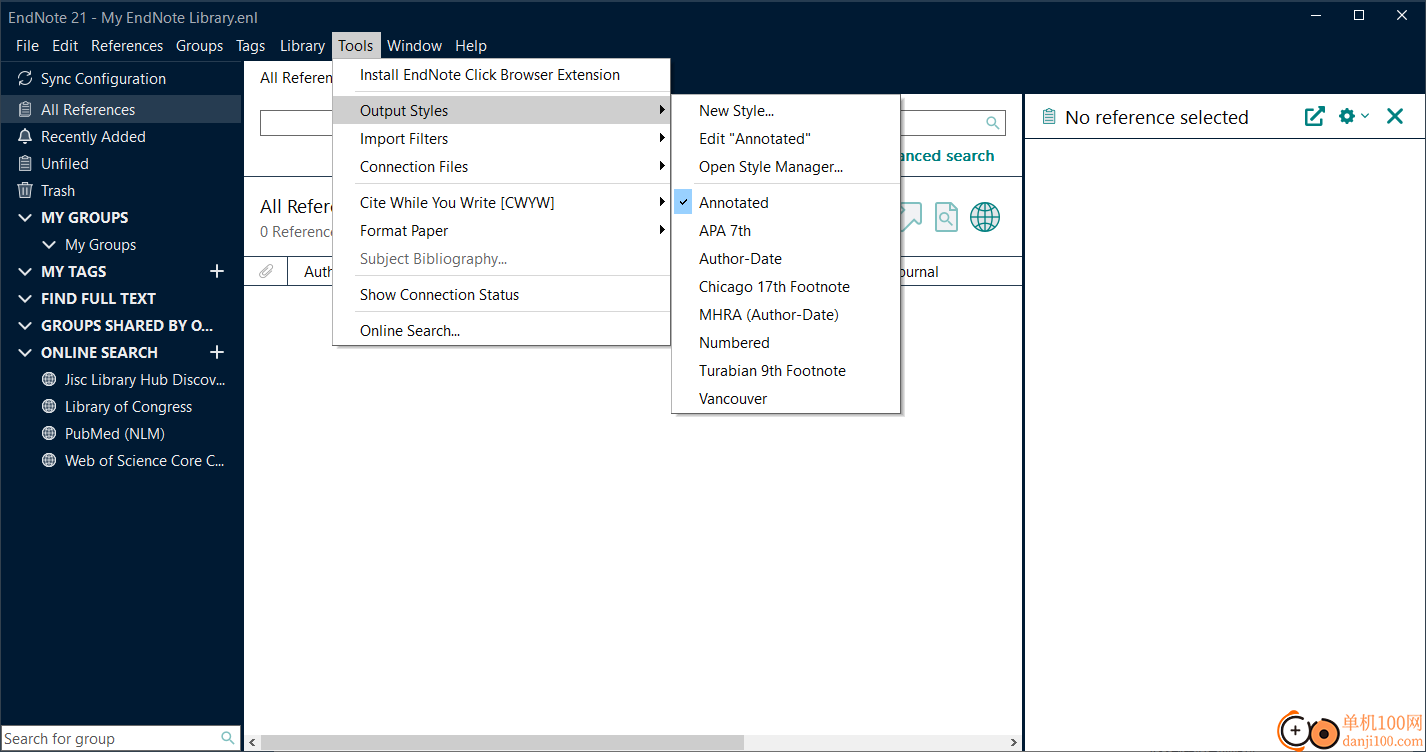Open the Groups menu
Image resolution: width=1426 pixels, height=752 pixels.
(199, 46)
